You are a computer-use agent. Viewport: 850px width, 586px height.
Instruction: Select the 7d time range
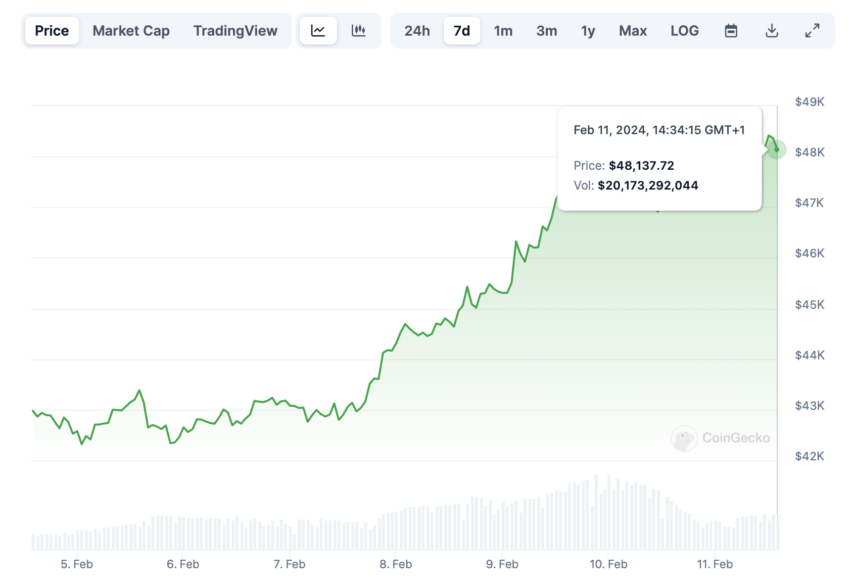[x=462, y=31]
